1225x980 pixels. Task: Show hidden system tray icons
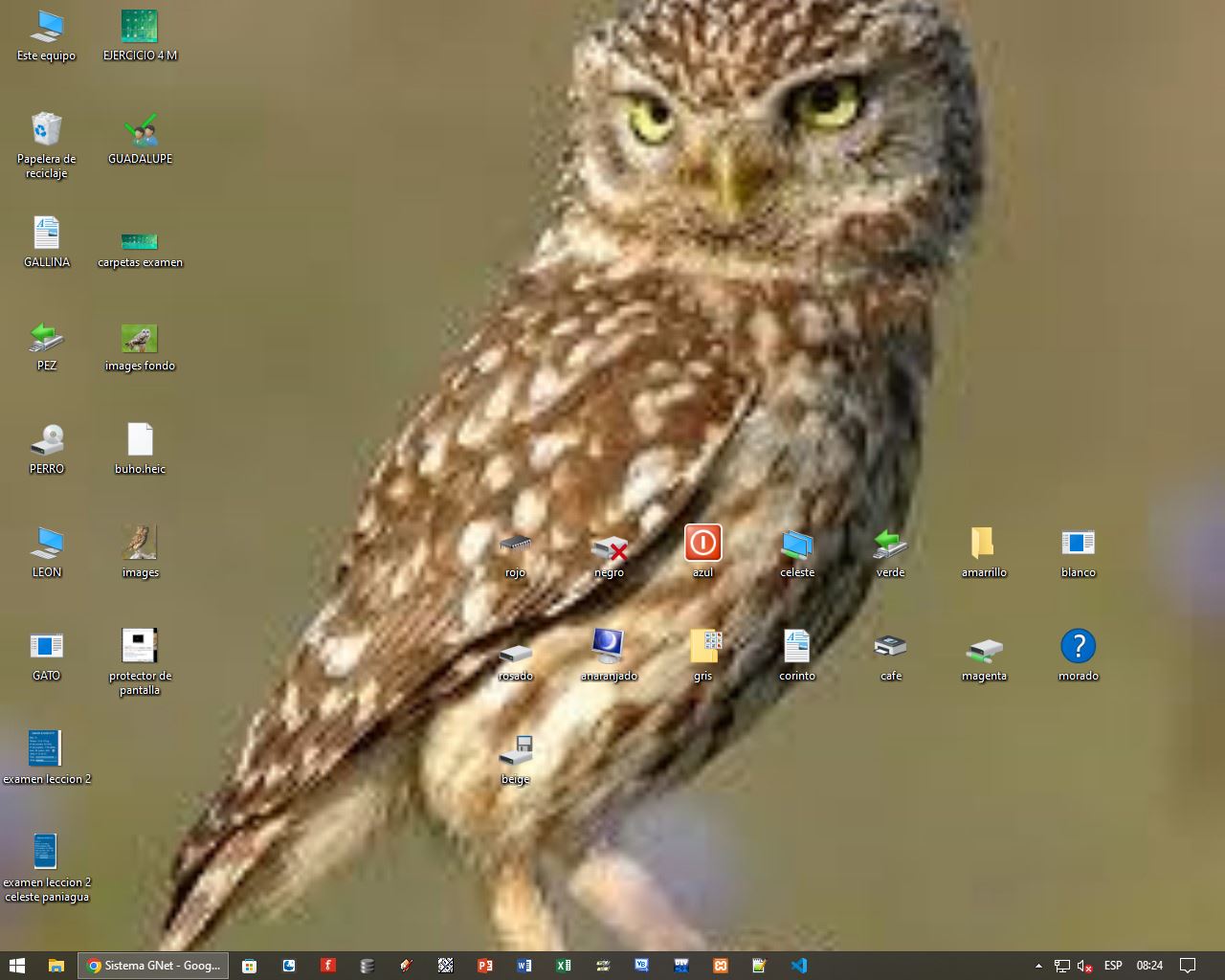pyautogui.click(x=1038, y=966)
